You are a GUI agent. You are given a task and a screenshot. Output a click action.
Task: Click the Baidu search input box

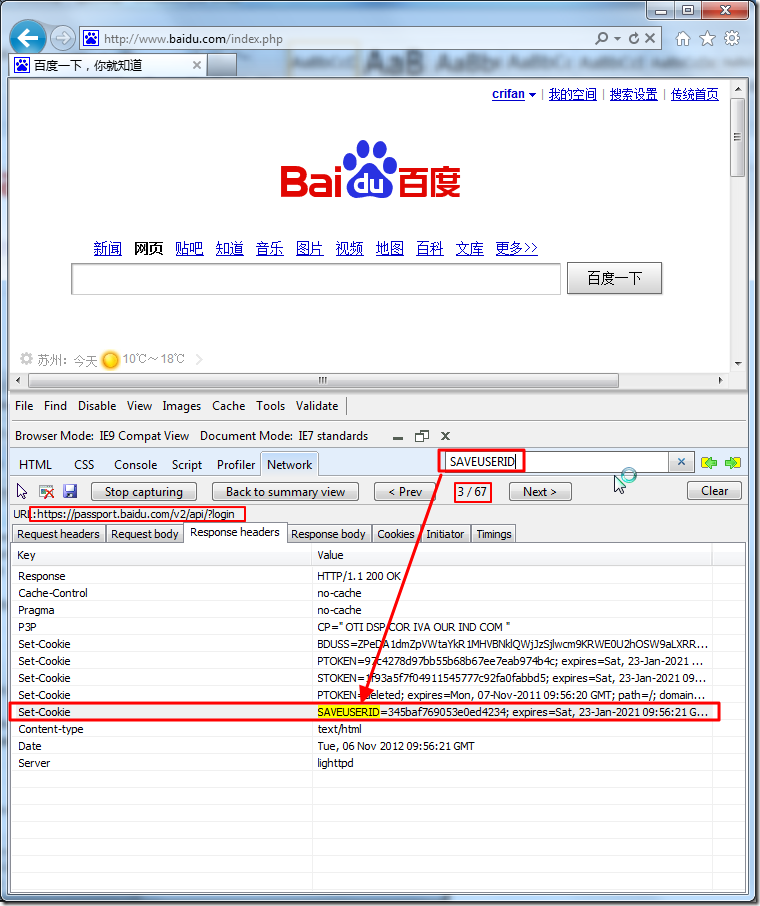point(316,279)
